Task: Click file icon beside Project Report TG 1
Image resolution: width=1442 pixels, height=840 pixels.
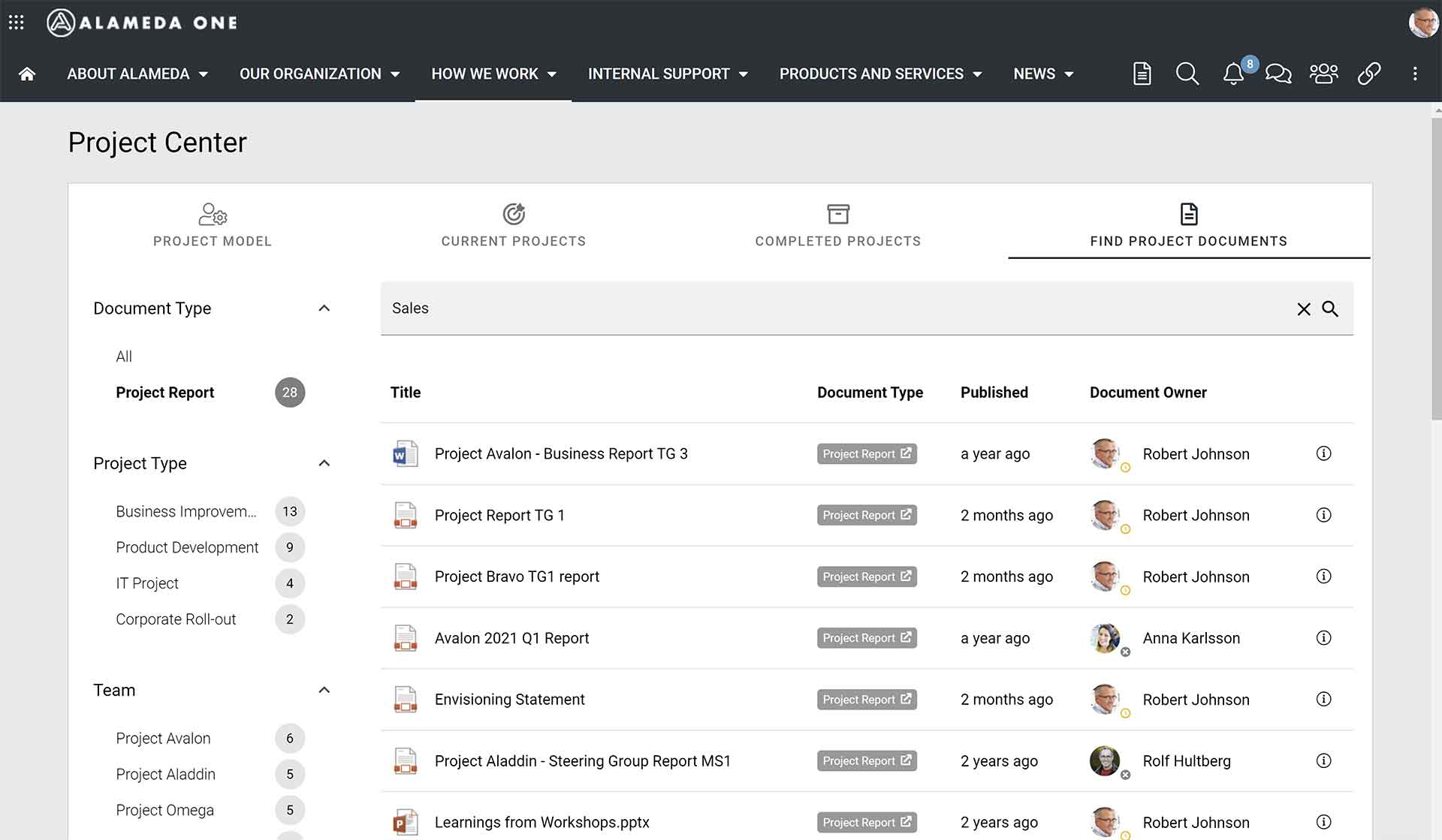Action: coord(406,516)
